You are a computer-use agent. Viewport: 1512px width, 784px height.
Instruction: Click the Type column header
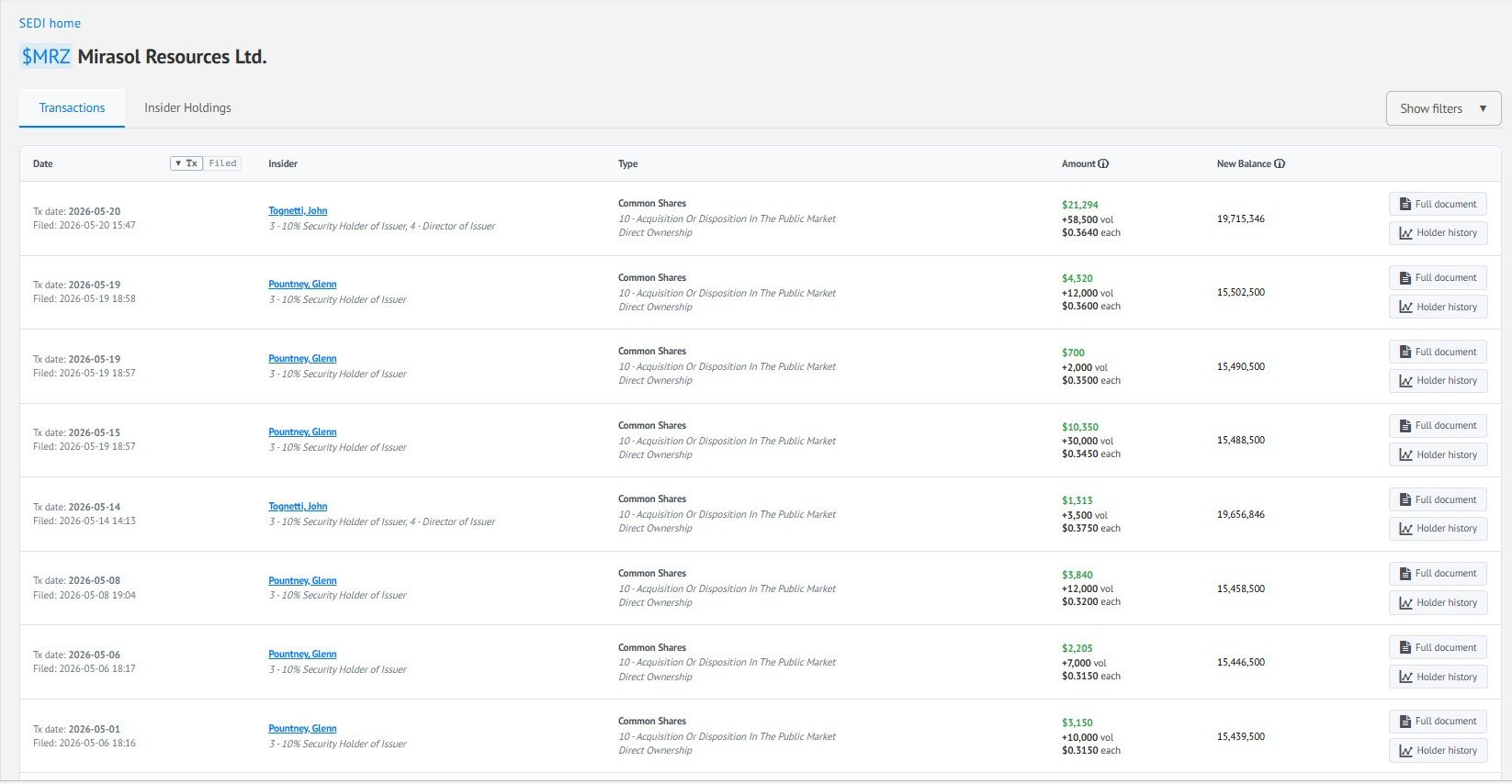(628, 163)
